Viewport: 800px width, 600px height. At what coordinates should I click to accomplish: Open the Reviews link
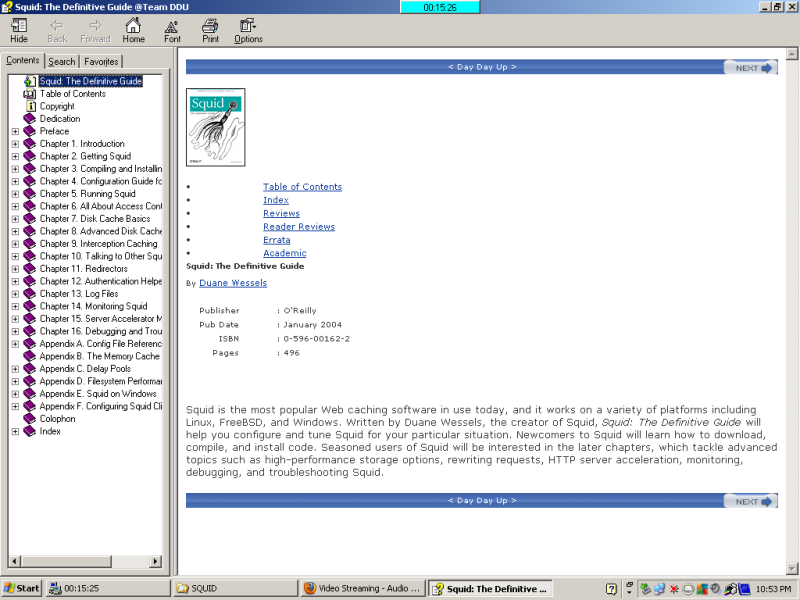[281, 213]
